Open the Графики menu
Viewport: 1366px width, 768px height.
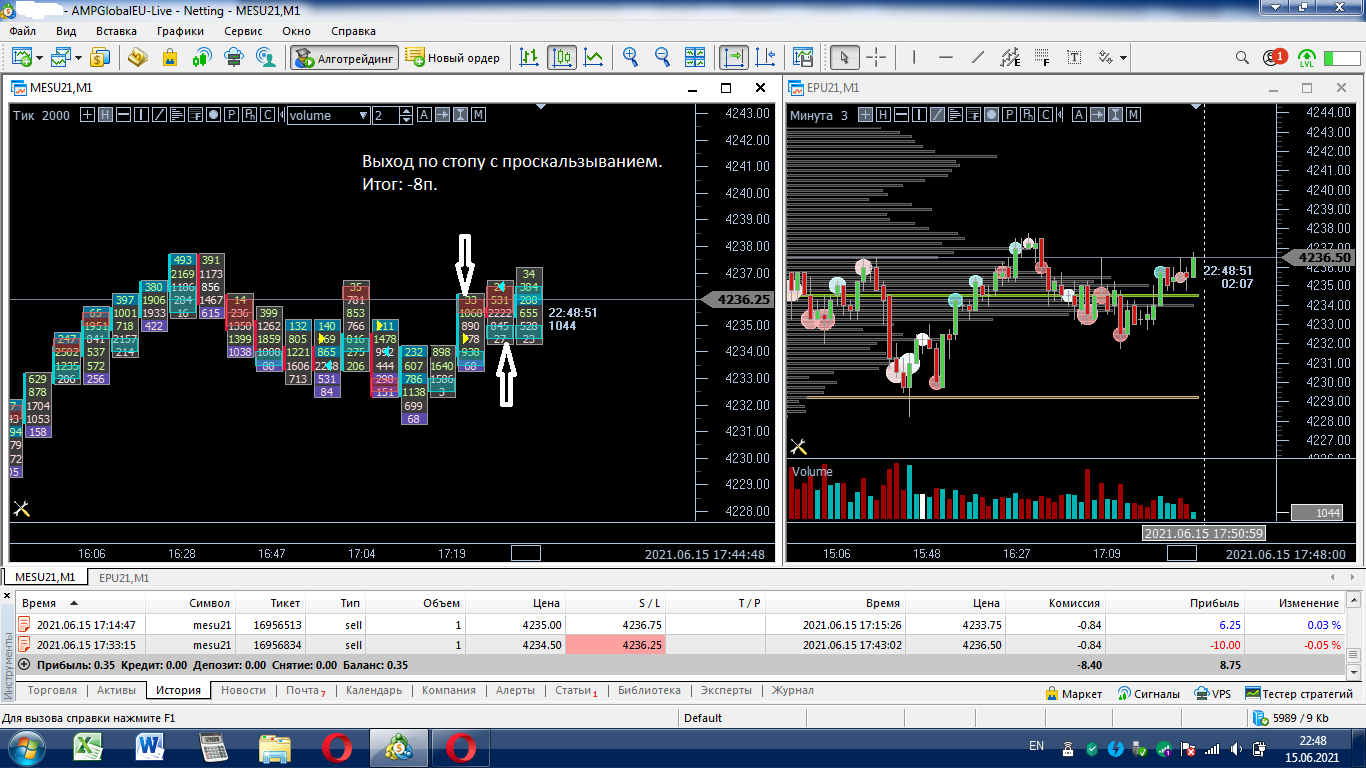pyautogui.click(x=180, y=31)
